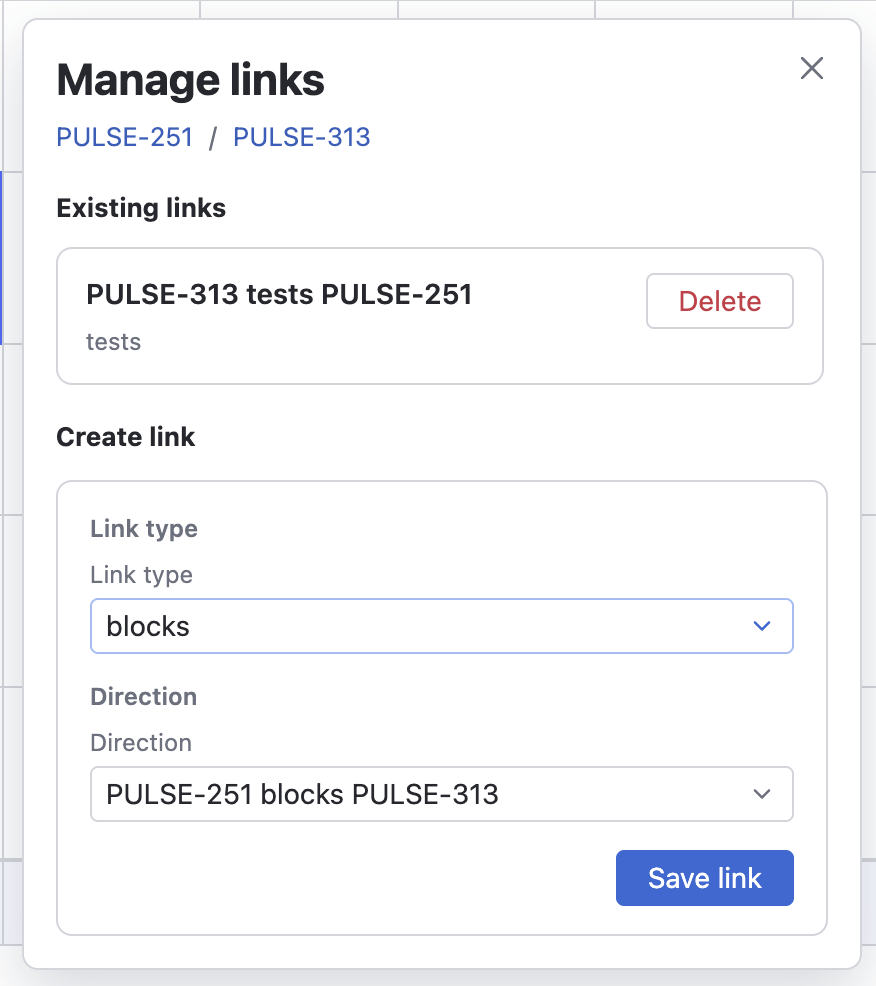Screen dimensions: 876x986
Task: Open the Direction dropdown
Action: point(420,794)
